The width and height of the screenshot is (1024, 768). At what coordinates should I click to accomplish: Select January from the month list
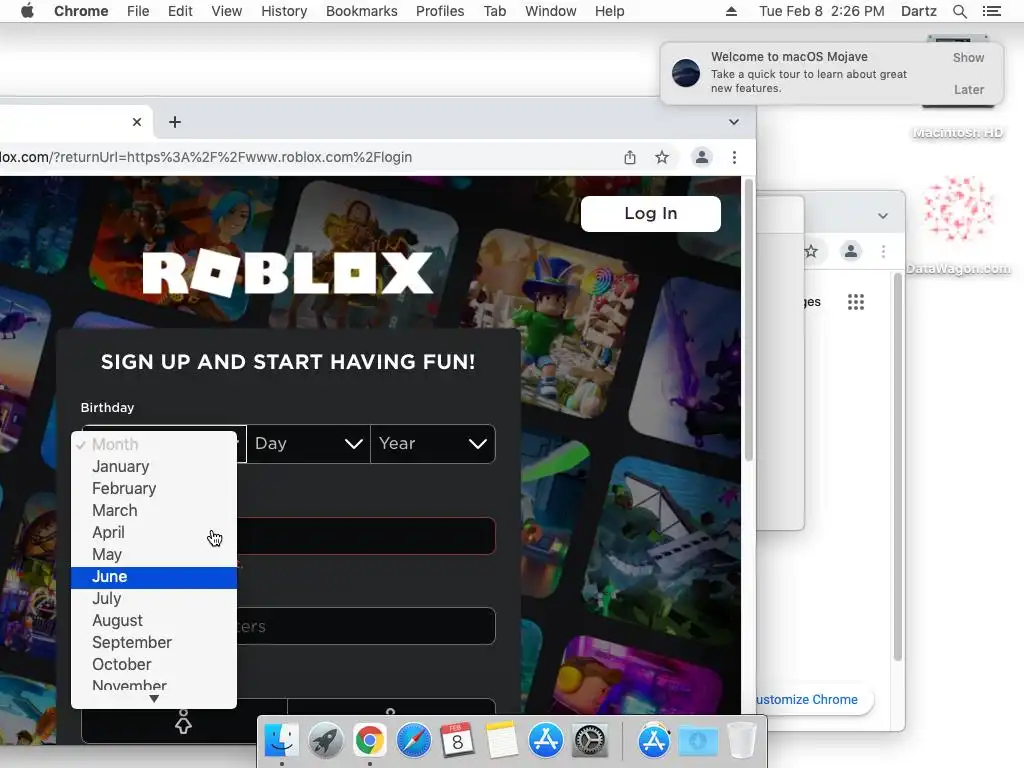pyautogui.click(x=154, y=466)
